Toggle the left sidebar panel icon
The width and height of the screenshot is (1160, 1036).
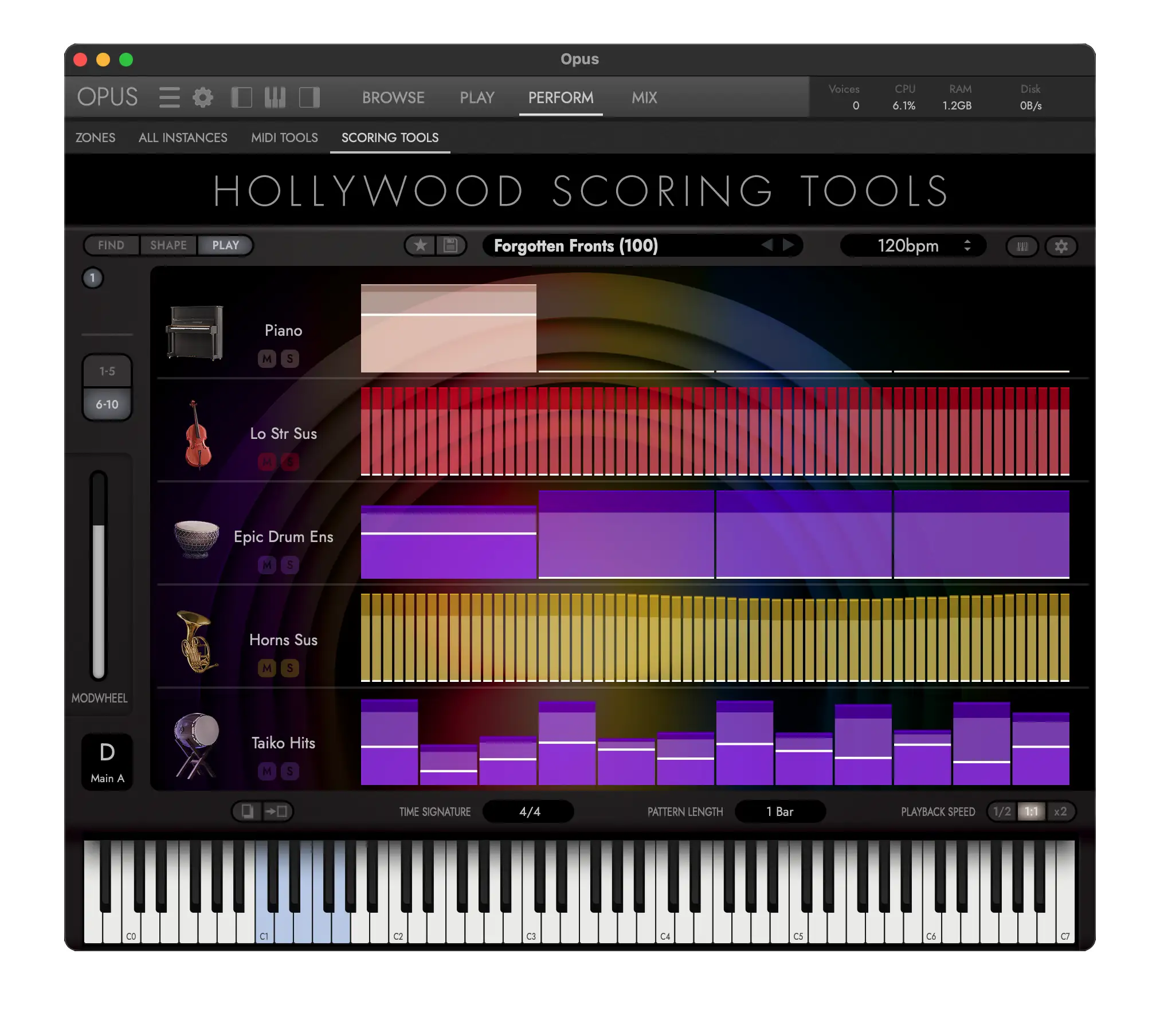click(x=241, y=97)
